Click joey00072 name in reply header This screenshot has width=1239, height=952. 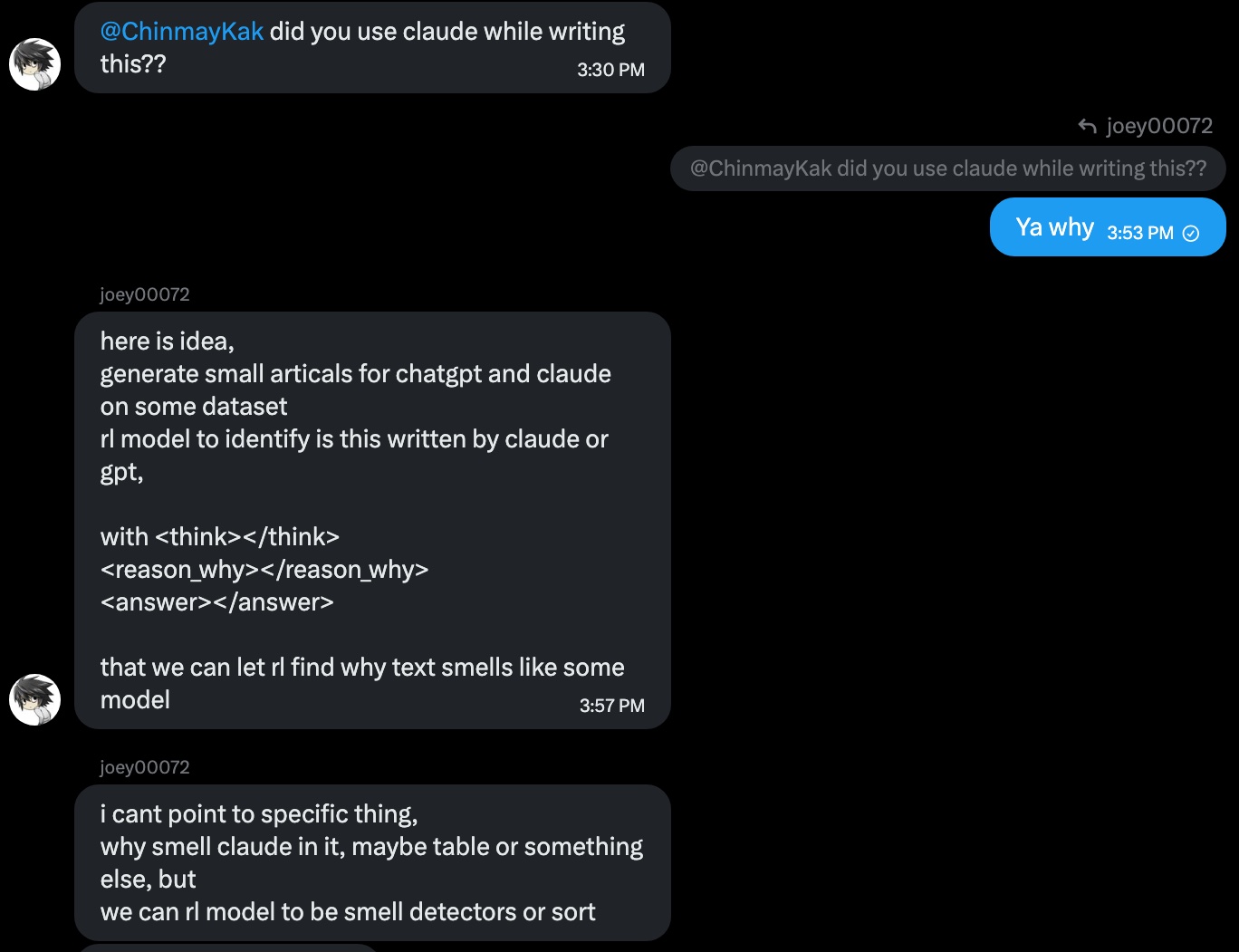(1159, 126)
